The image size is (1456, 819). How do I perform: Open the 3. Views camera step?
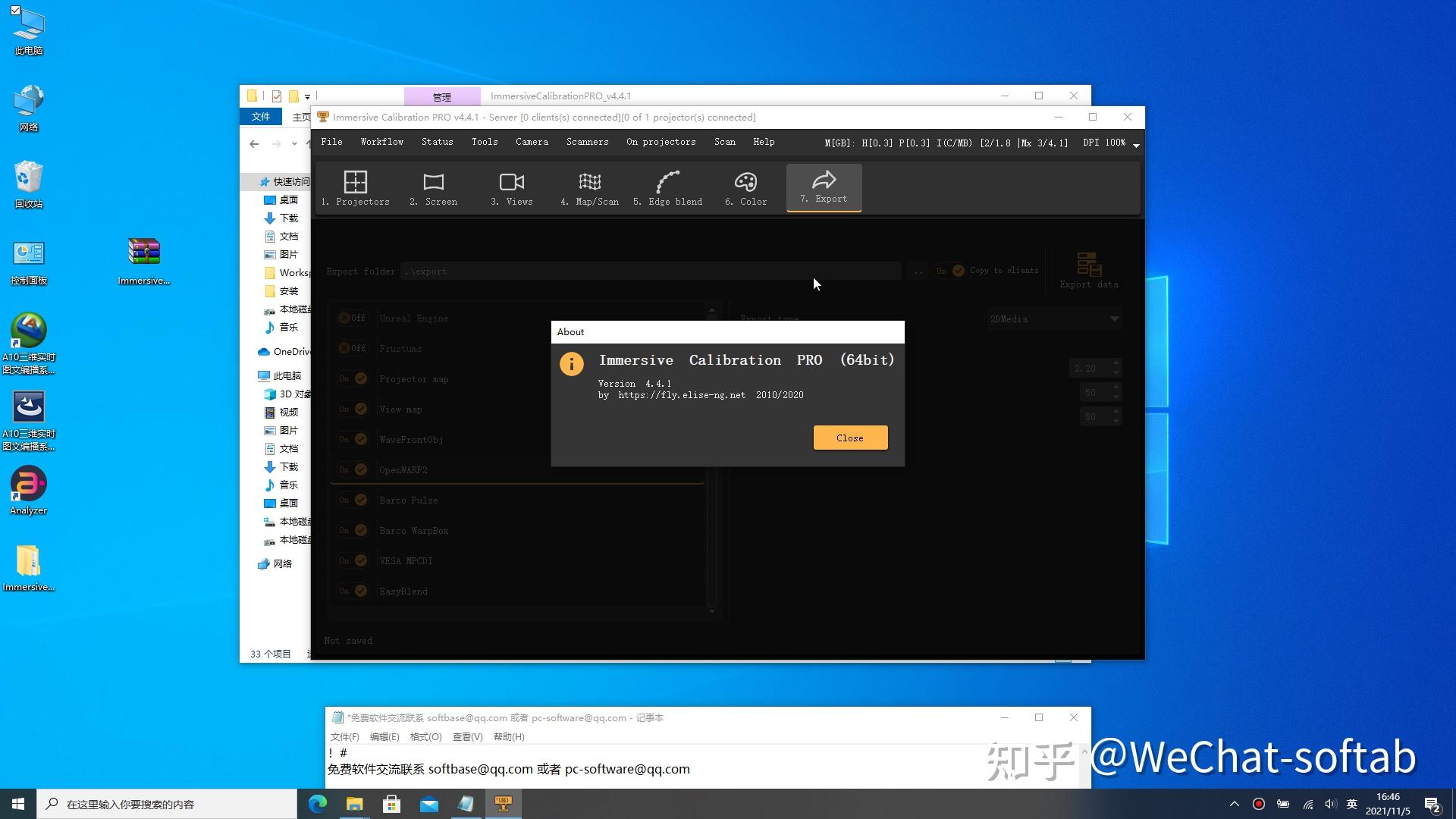click(512, 188)
